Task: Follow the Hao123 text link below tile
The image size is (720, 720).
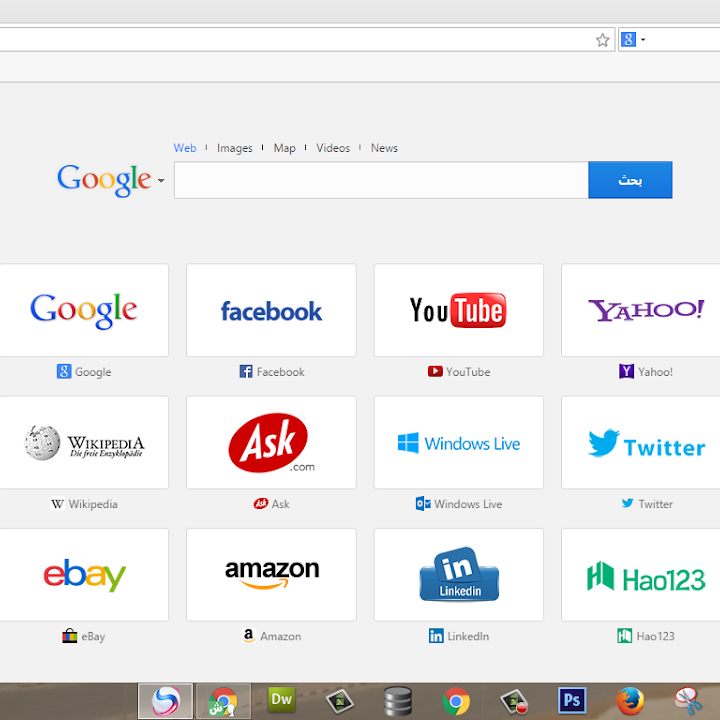Action: click(655, 636)
